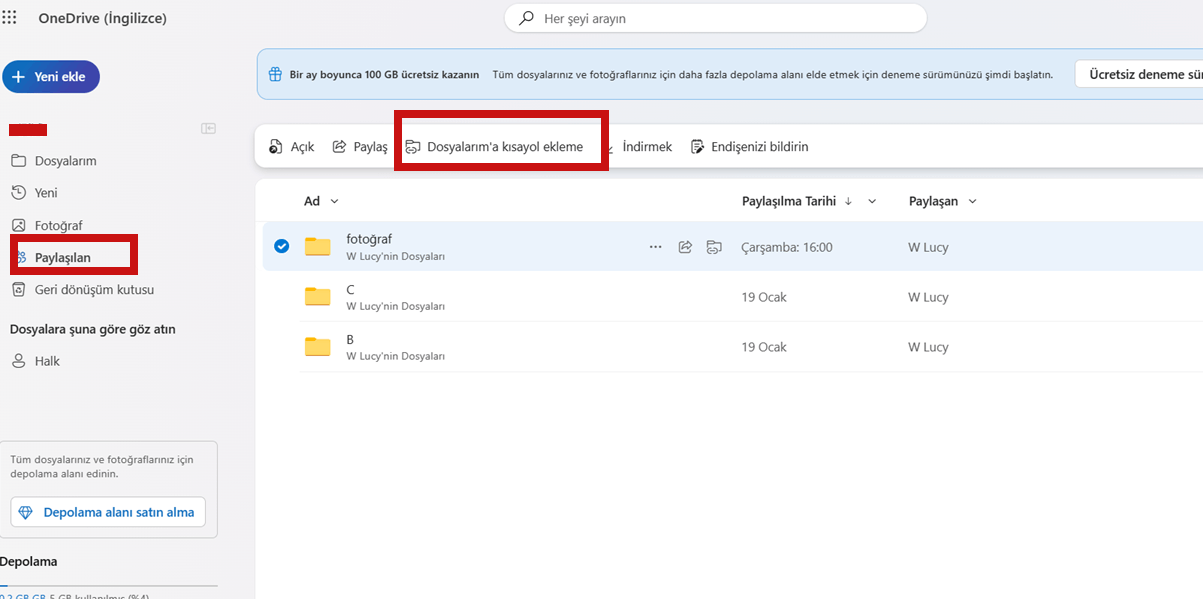Open Fotoğraf section in sidebar
This screenshot has width=1203, height=599.
pyautogui.click(x=58, y=225)
